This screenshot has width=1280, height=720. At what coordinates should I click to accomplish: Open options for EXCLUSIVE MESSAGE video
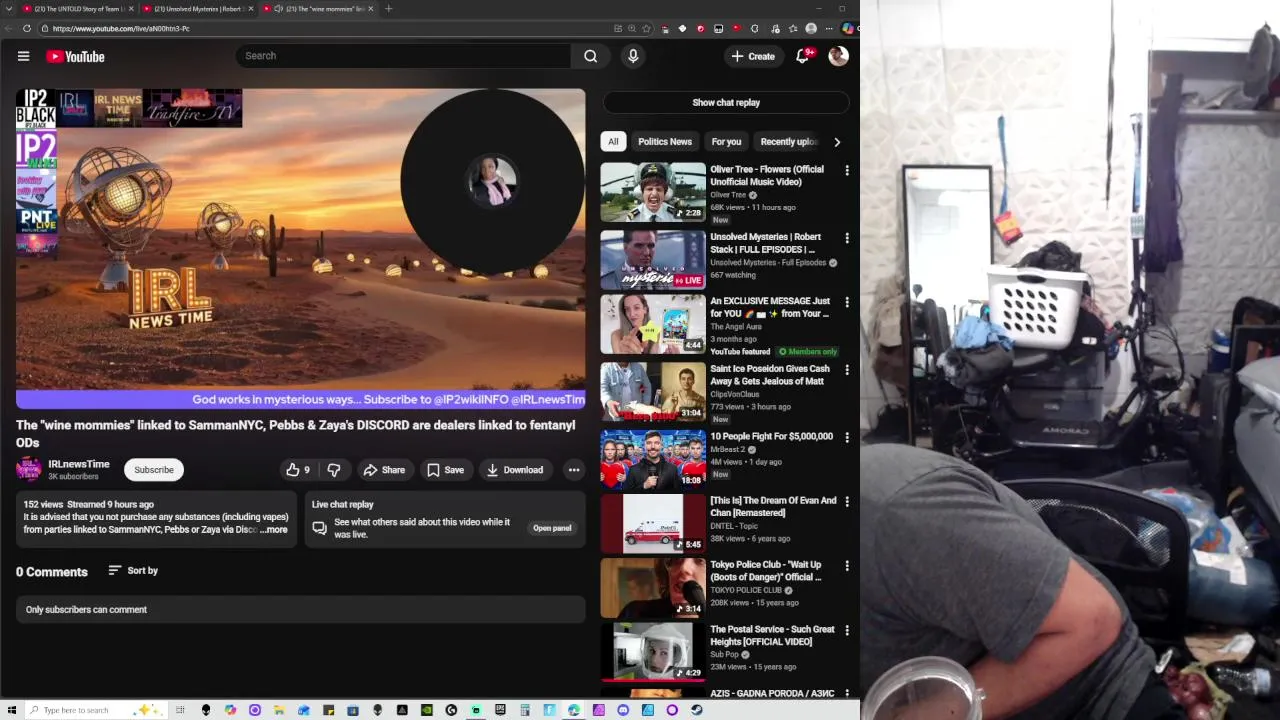(x=847, y=302)
